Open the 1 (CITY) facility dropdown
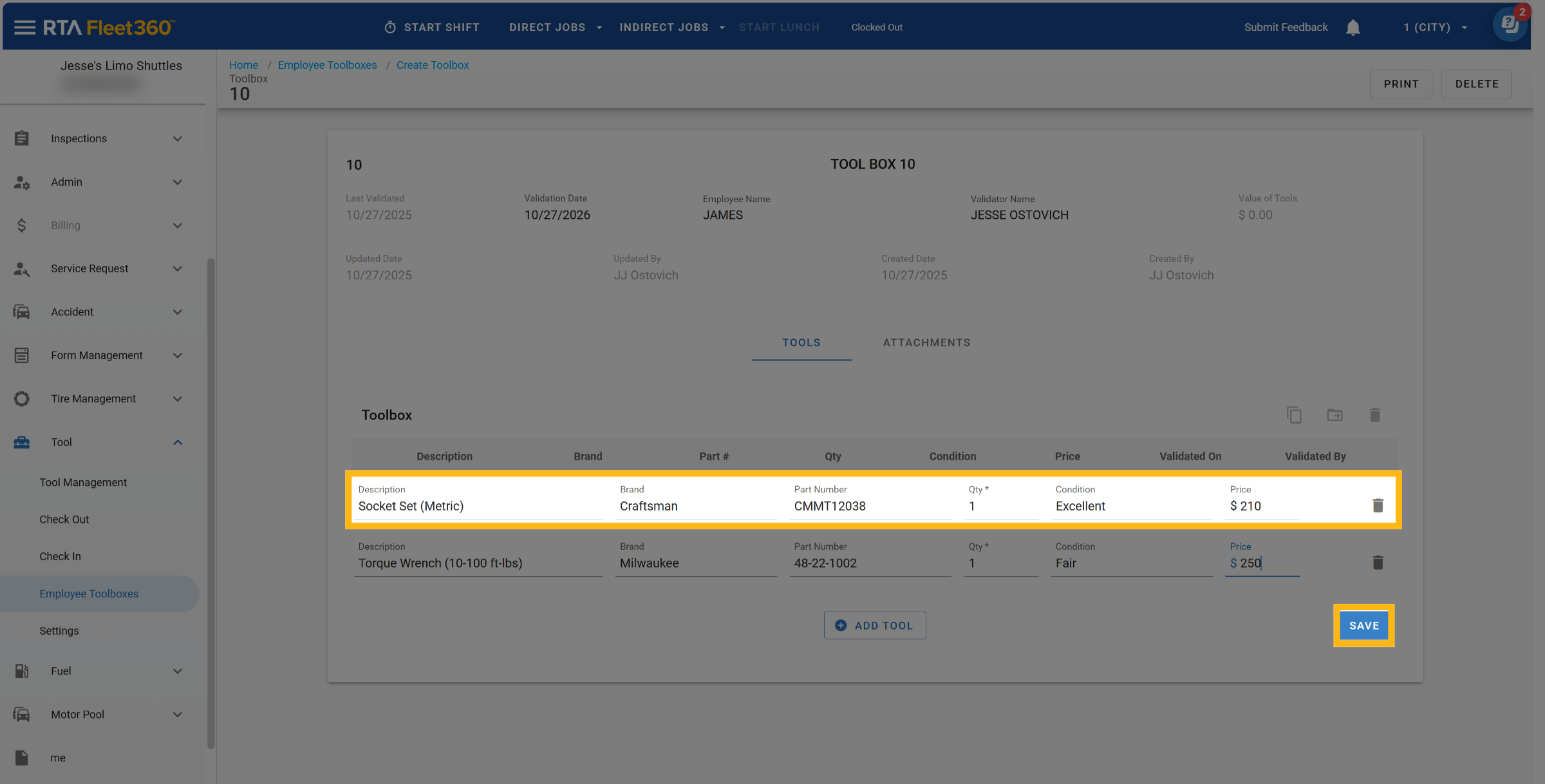Screen dimensions: 1545x784 point(1435,27)
